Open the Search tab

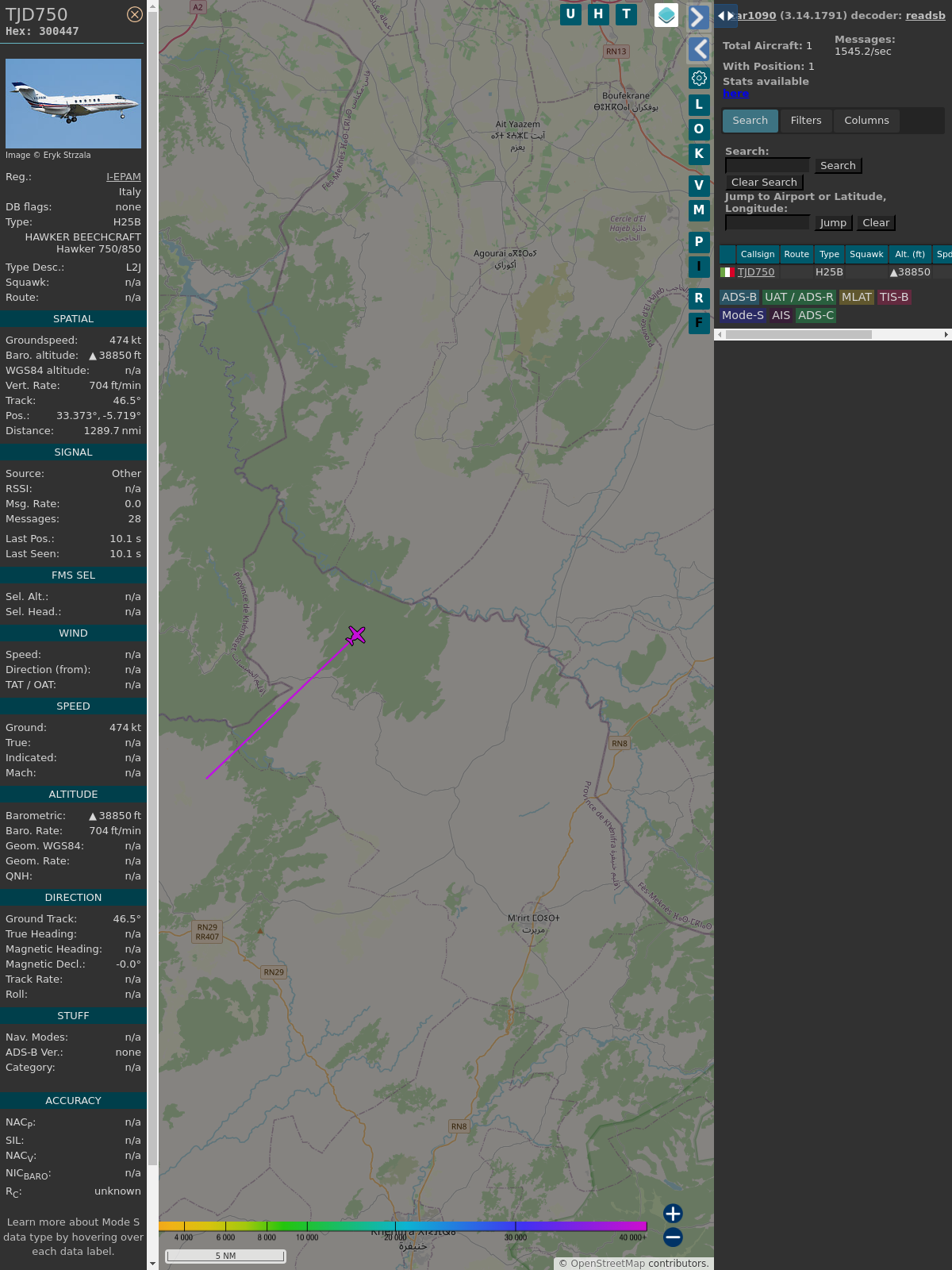click(750, 121)
